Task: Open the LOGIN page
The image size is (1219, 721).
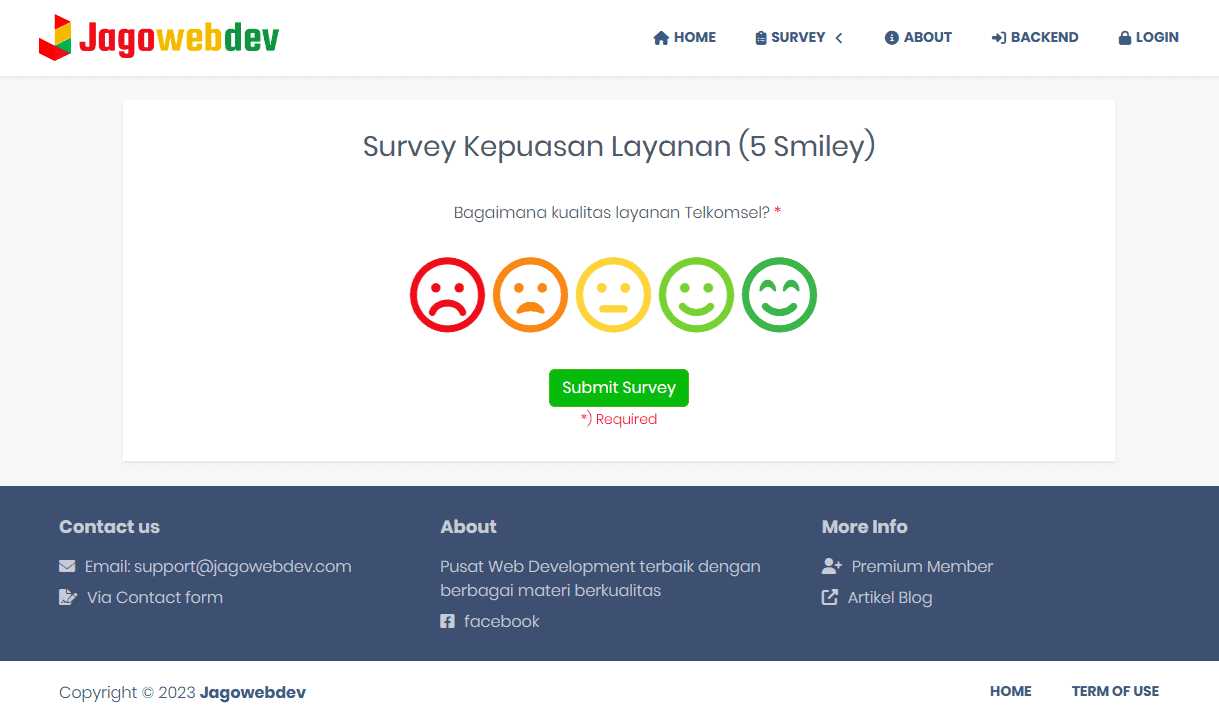Action: pyautogui.click(x=1149, y=37)
